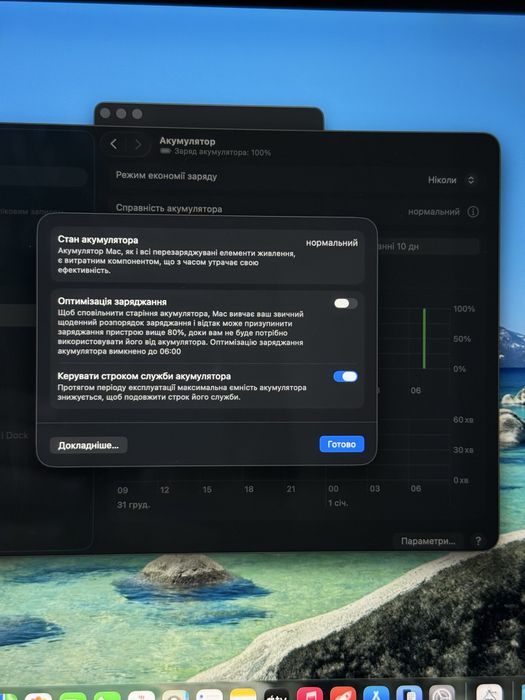
Task: Turn off Керувати строком служби акумулятора switch
Action: pos(346,376)
